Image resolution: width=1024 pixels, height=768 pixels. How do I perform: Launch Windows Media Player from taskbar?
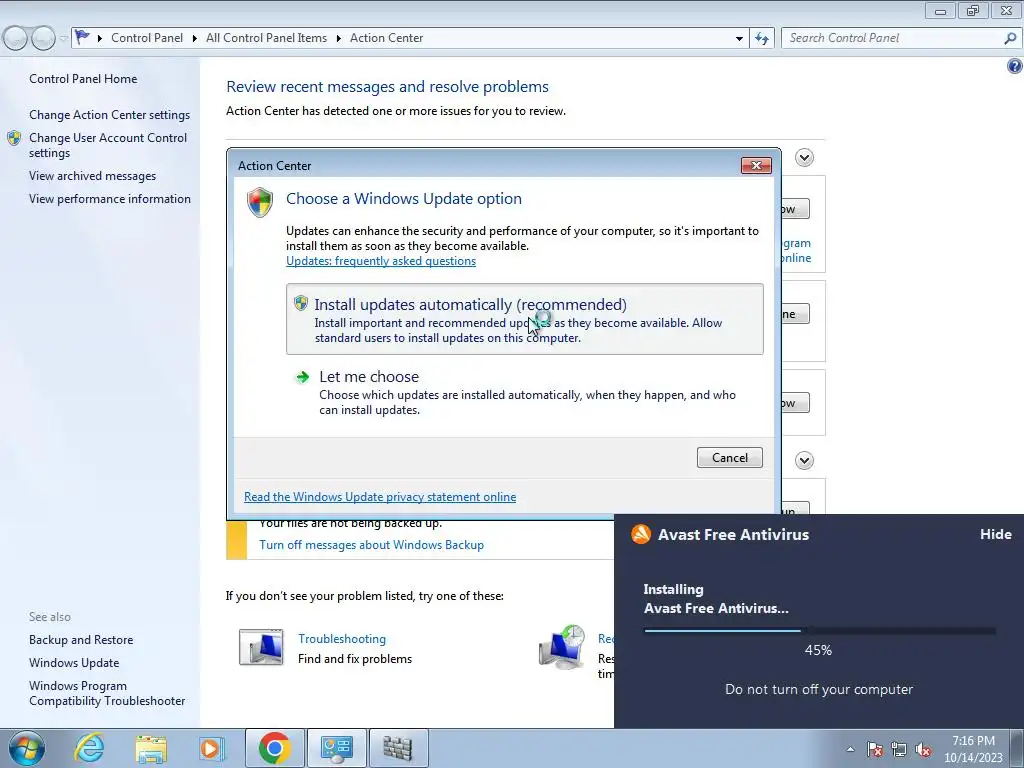pyautogui.click(x=212, y=748)
